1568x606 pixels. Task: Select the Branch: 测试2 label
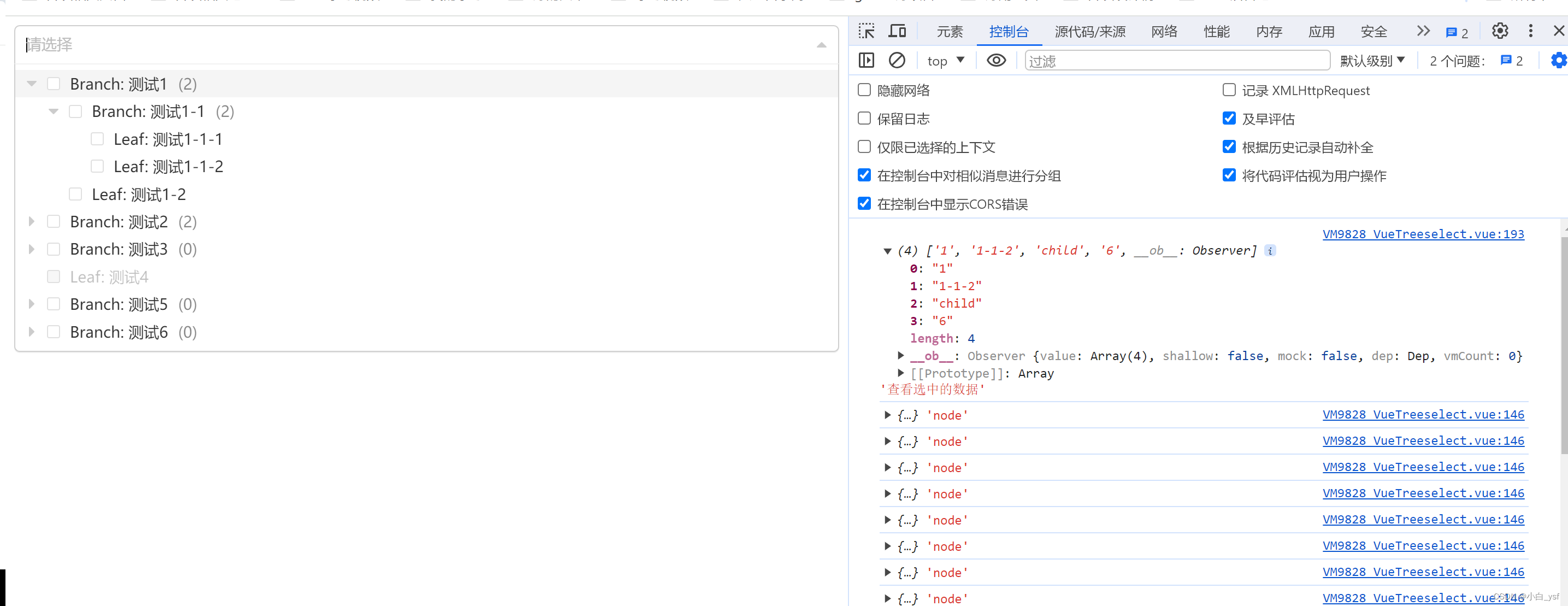click(x=119, y=222)
